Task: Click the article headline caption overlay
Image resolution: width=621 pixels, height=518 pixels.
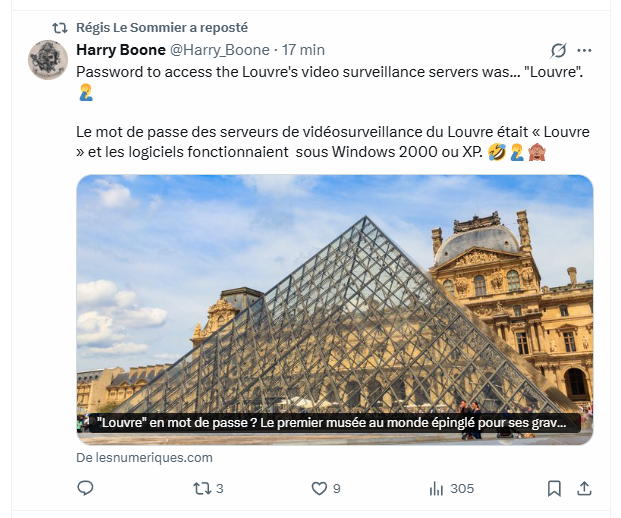Action: click(334, 423)
